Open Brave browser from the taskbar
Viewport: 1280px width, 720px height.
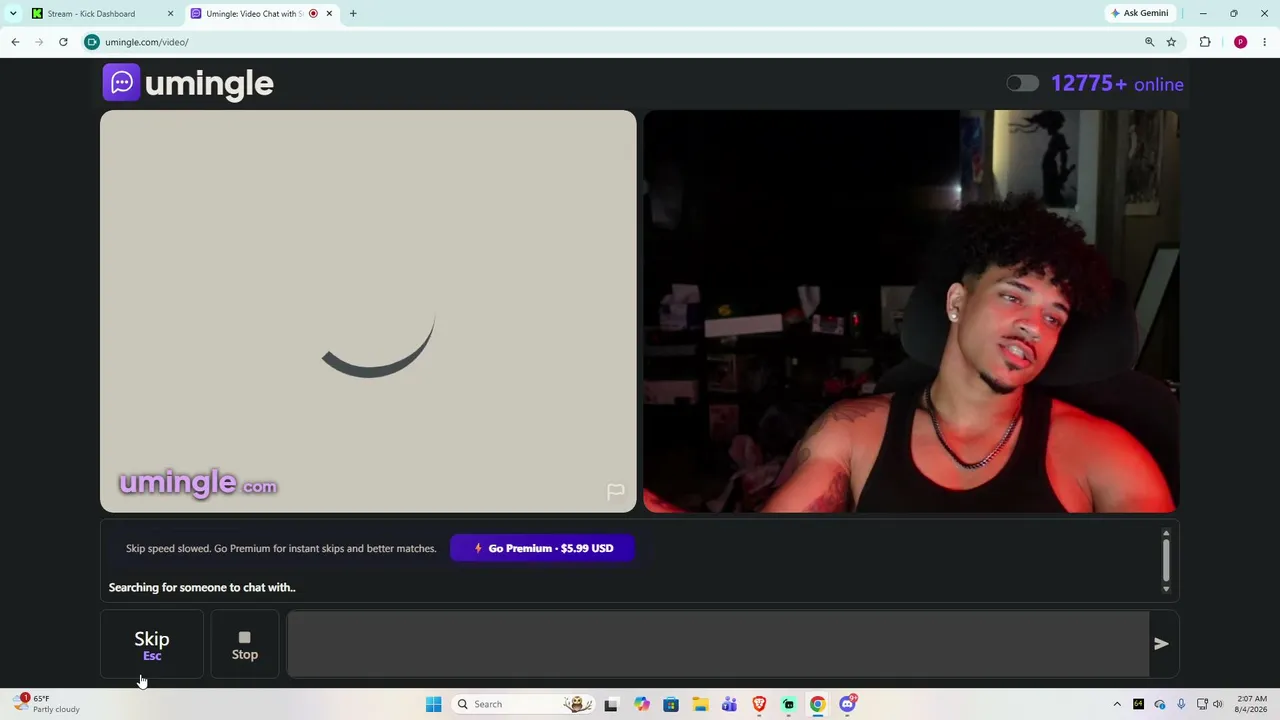[x=759, y=704]
